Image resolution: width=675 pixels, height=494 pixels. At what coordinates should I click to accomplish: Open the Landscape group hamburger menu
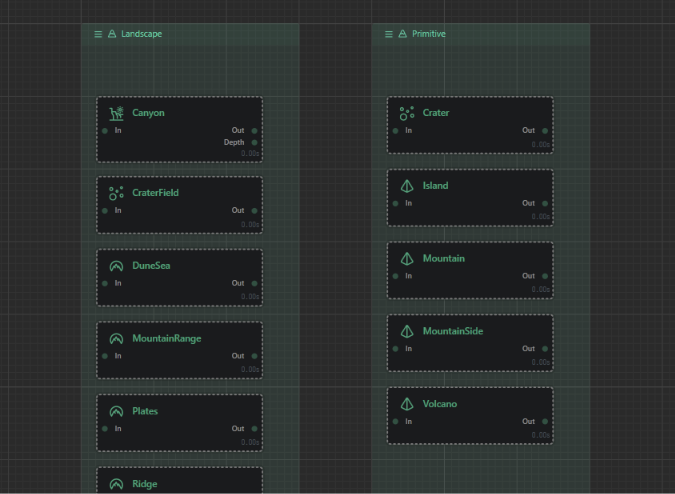[98, 34]
